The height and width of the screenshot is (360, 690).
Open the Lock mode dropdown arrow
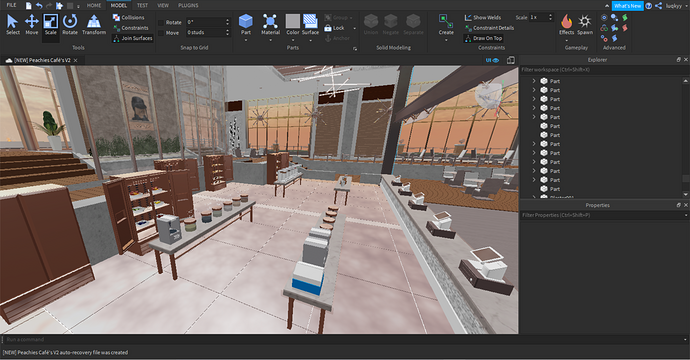pos(355,28)
